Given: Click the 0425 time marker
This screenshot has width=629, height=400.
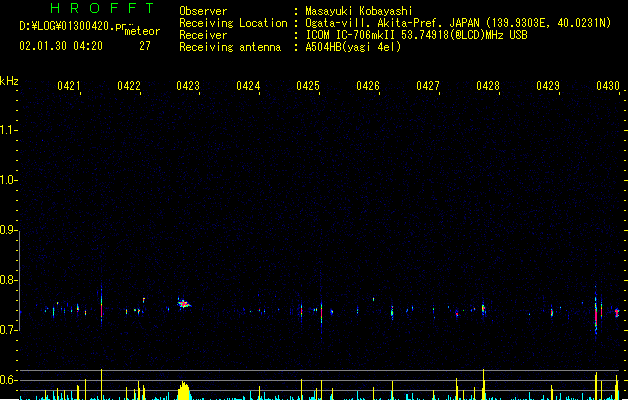Looking at the screenshot, I should (308, 86).
